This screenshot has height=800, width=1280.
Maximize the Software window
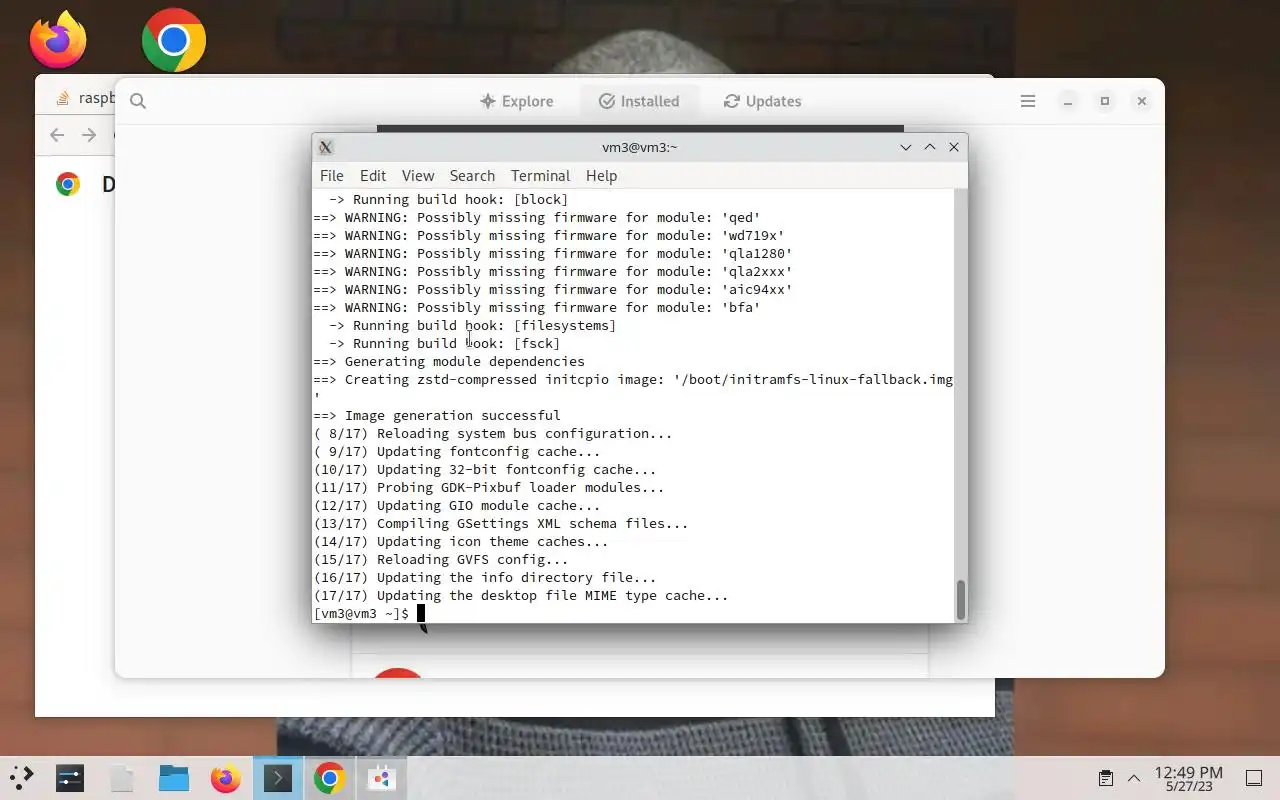tap(1105, 101)
